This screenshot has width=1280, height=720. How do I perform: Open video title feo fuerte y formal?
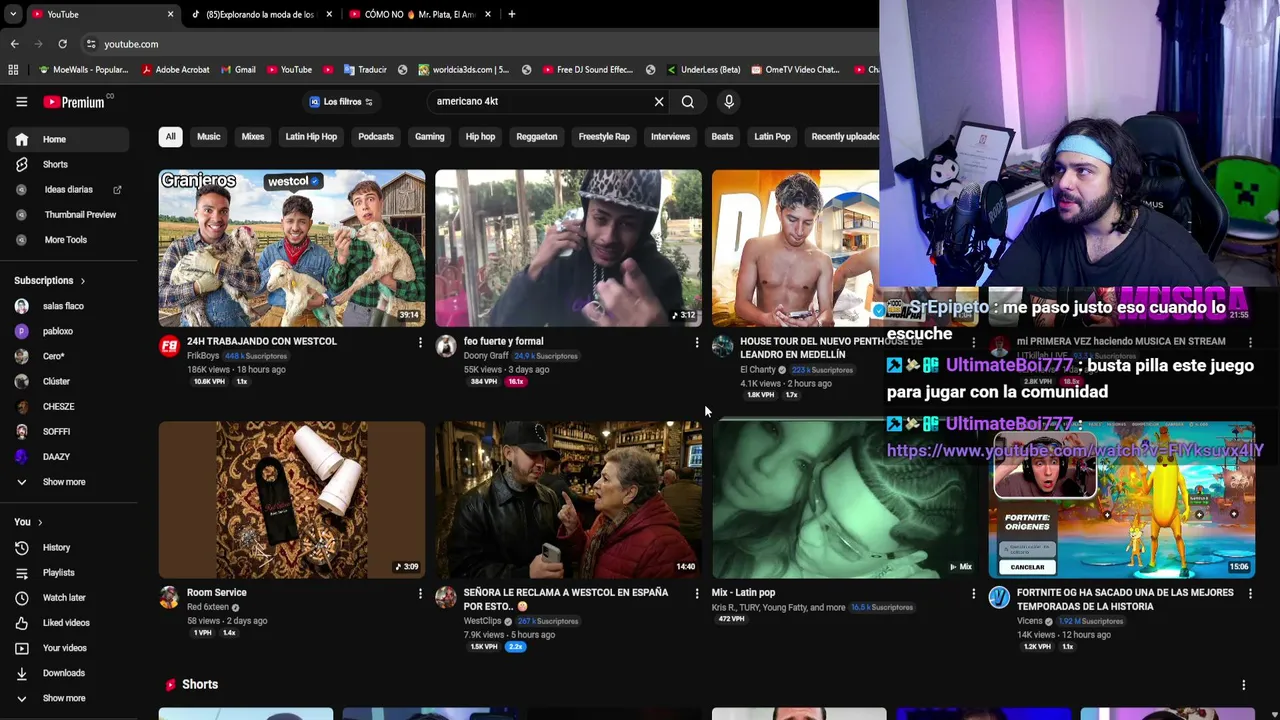pyautogui.click(x=503, y=341)
